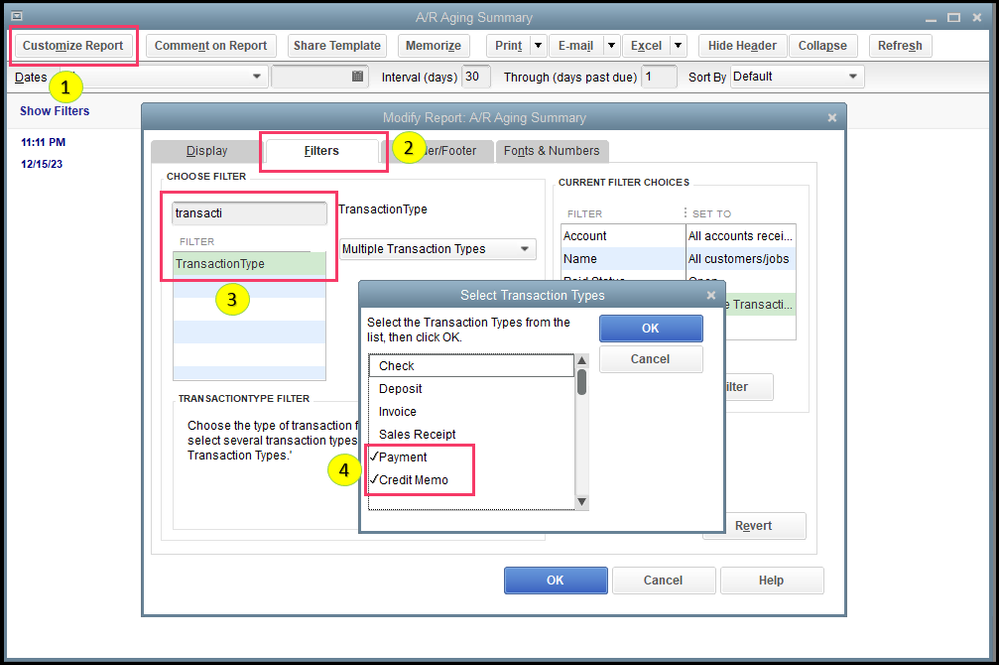Open the calendar date picker icon
Screen dimensions: 999x665
[357, 76]
